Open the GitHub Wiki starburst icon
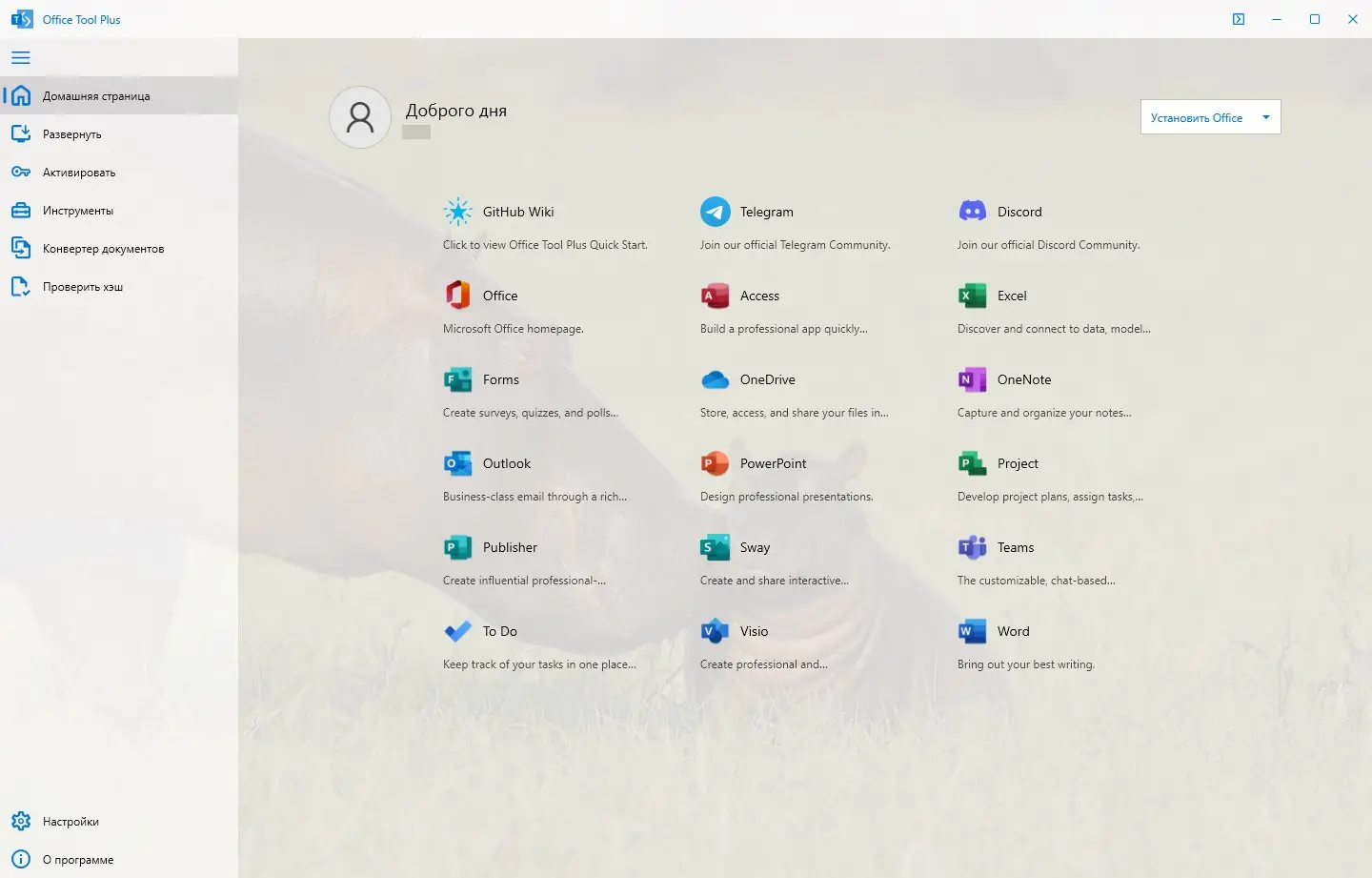This screenshot has width=1372, height=878. [458, 212]
